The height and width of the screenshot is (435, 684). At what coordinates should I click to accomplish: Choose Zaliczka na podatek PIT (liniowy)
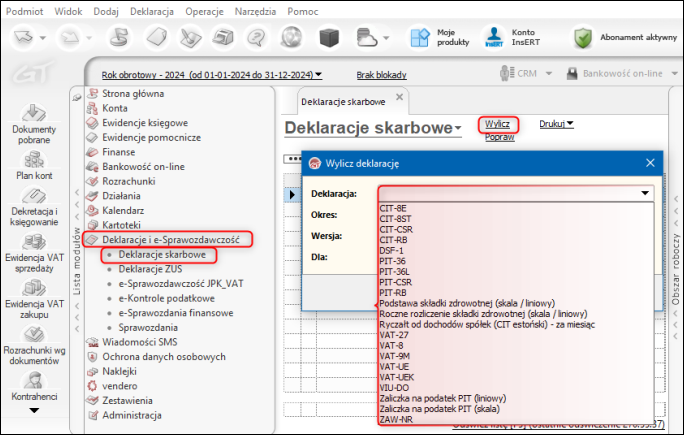[443, 398]
